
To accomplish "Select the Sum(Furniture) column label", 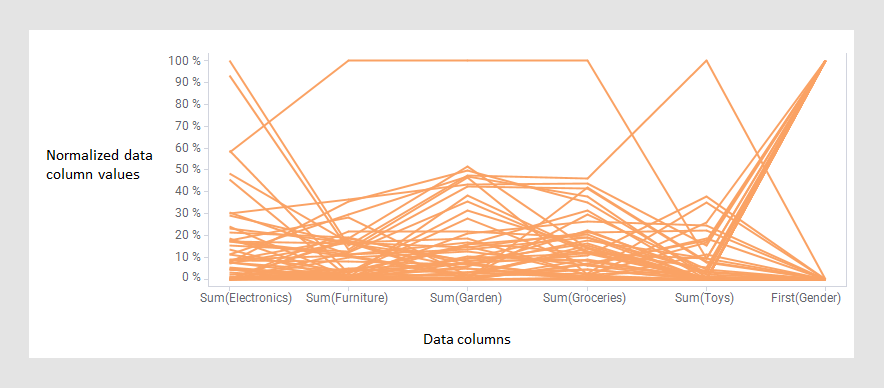I will pyautogui.click(x=347, y=298).
